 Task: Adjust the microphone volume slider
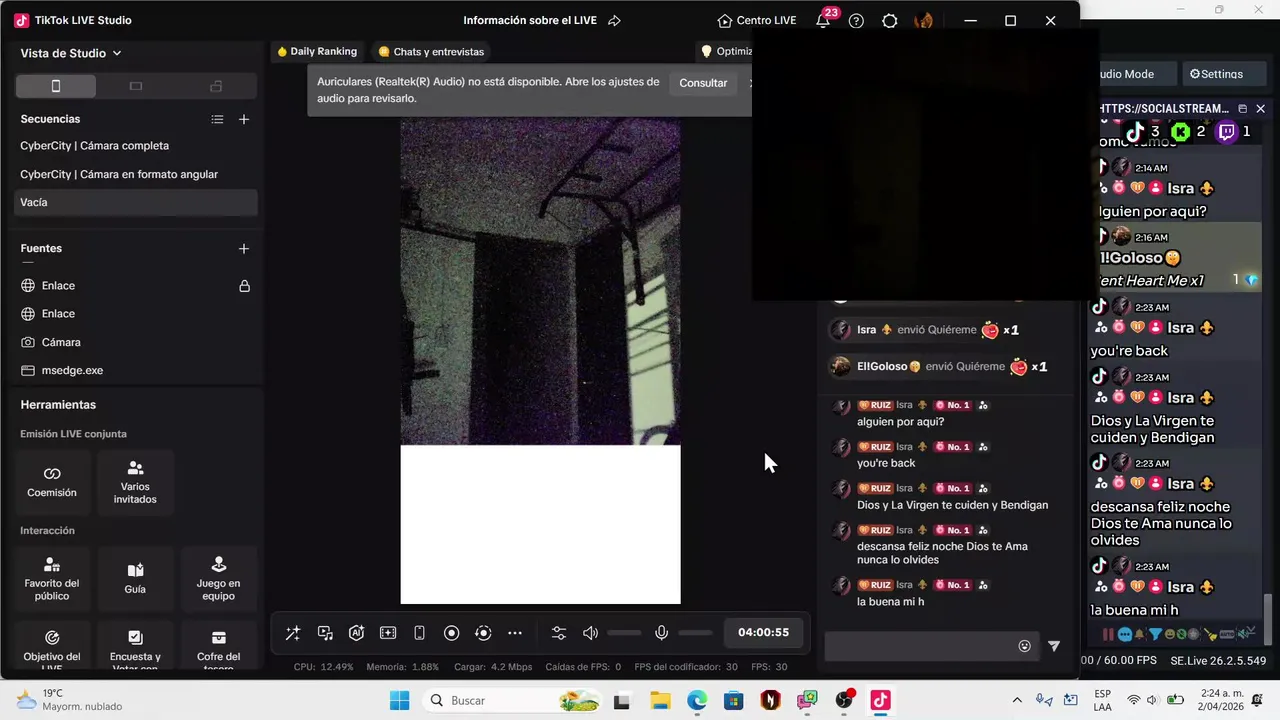pyautogui.click(x=695, y=633)
